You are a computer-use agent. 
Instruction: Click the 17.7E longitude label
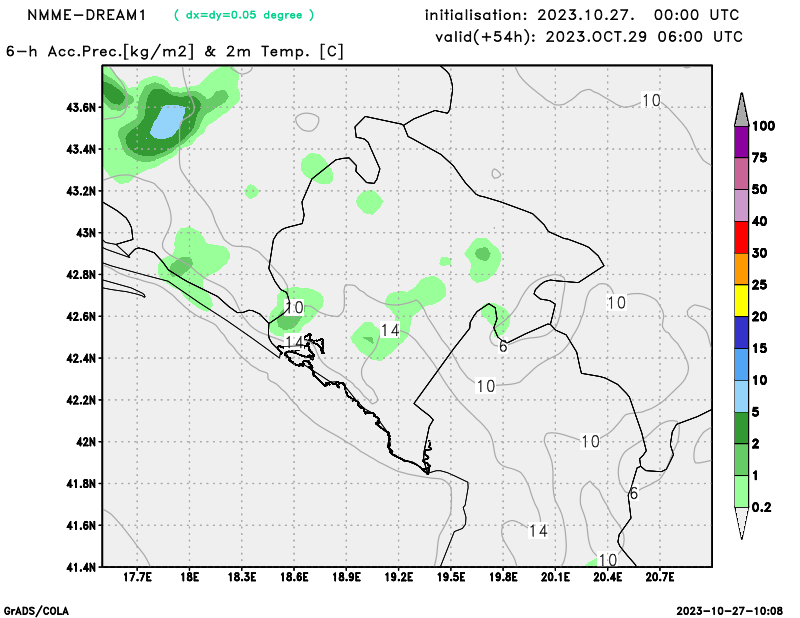[x=138, y=577]
